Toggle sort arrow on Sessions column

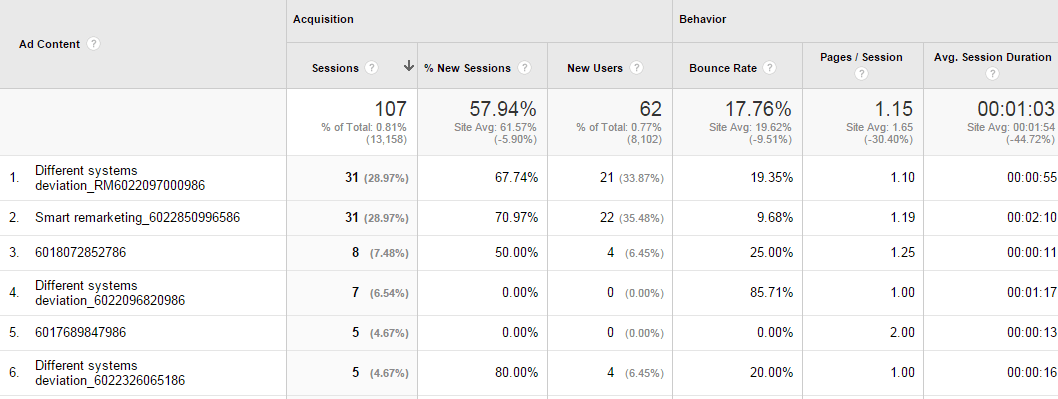(408, 66)
